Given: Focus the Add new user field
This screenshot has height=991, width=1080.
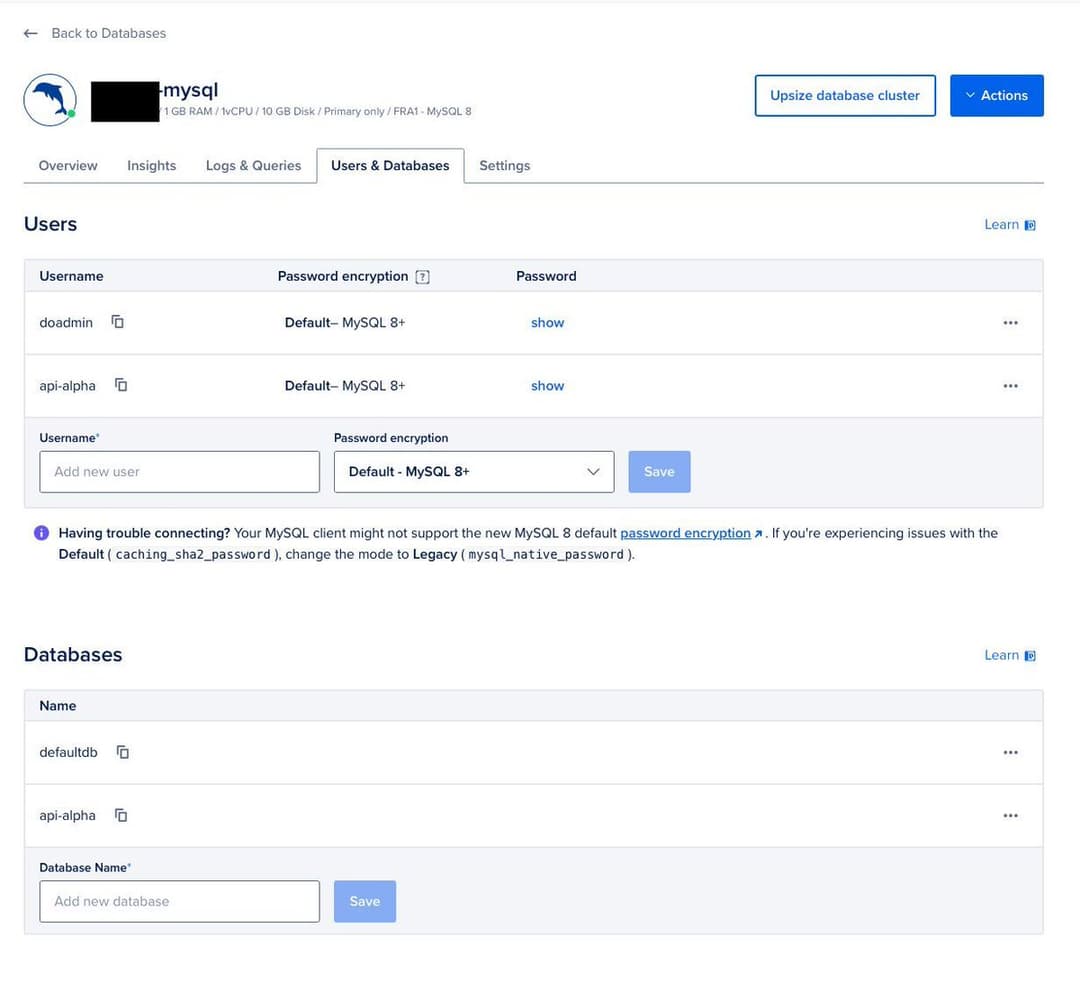Looking at the screenshot, I should click(179, 472).
